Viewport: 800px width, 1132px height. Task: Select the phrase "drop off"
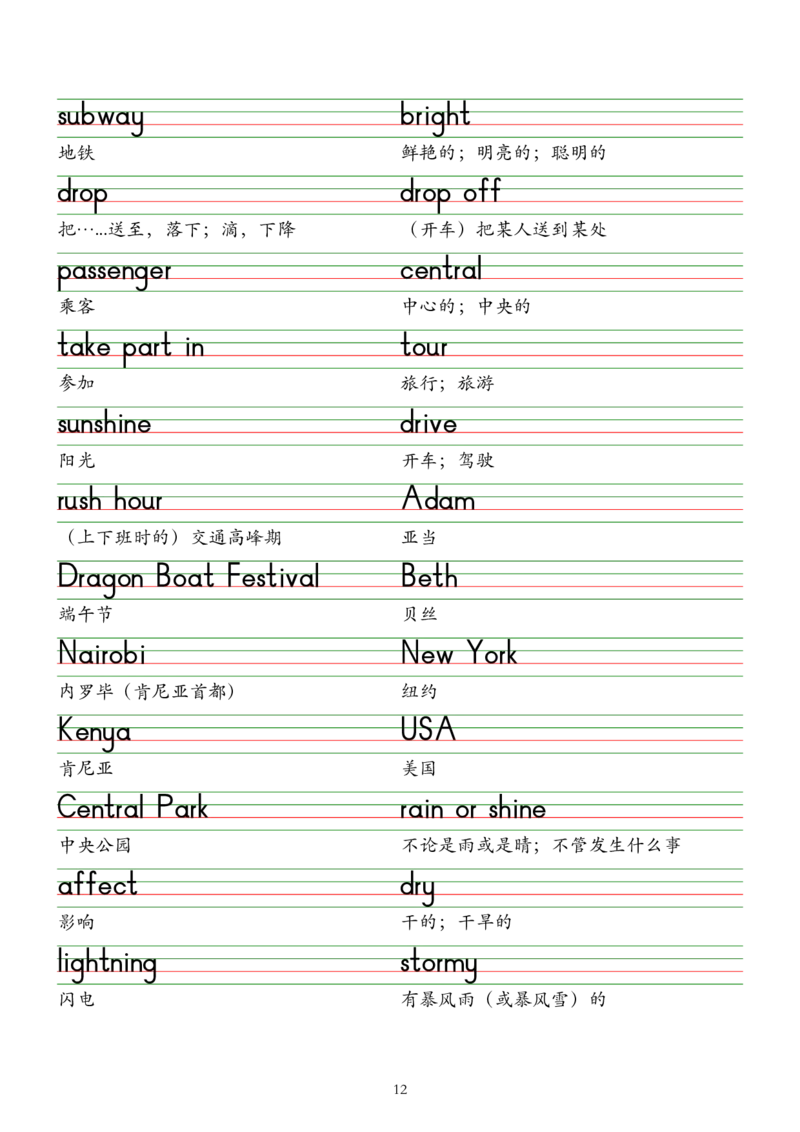[451, 192]
